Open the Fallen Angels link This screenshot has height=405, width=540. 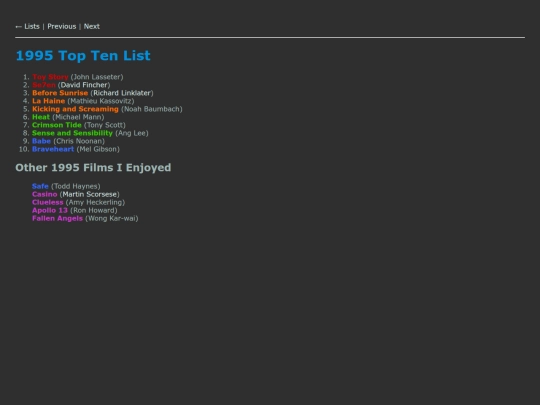(x=58, y=218)
